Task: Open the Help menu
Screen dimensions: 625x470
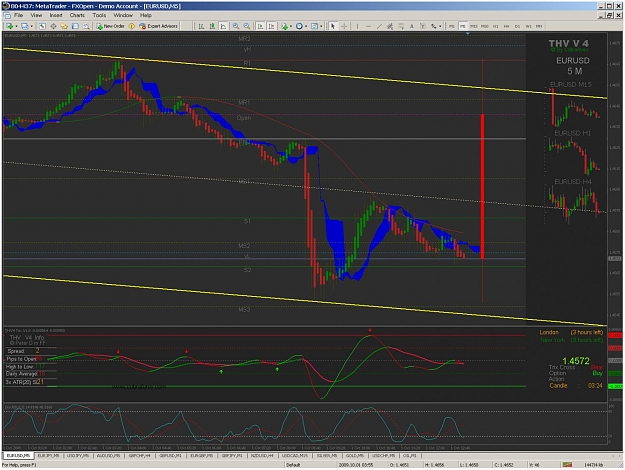Action: pyautogui.click(x=145, y=15)
